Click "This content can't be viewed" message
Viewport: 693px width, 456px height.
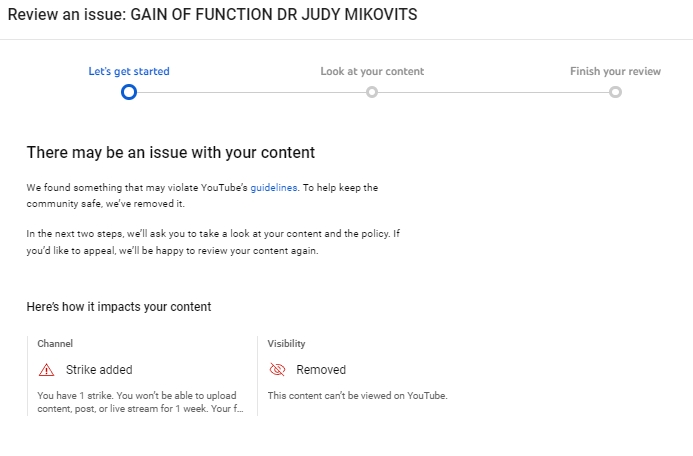(357, 395)
